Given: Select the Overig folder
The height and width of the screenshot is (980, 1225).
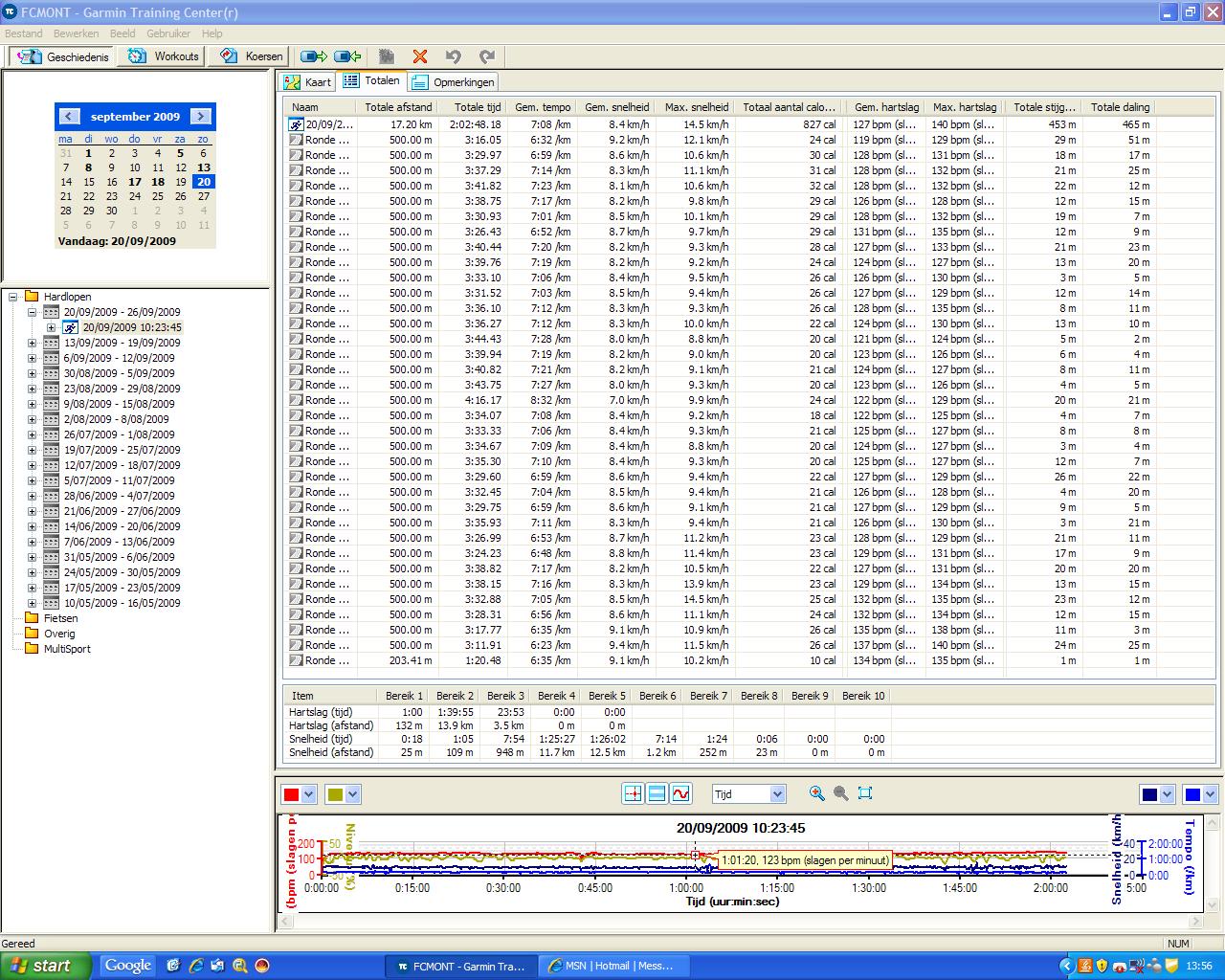Looking at the screenshot, I should (x=59, y=634).
